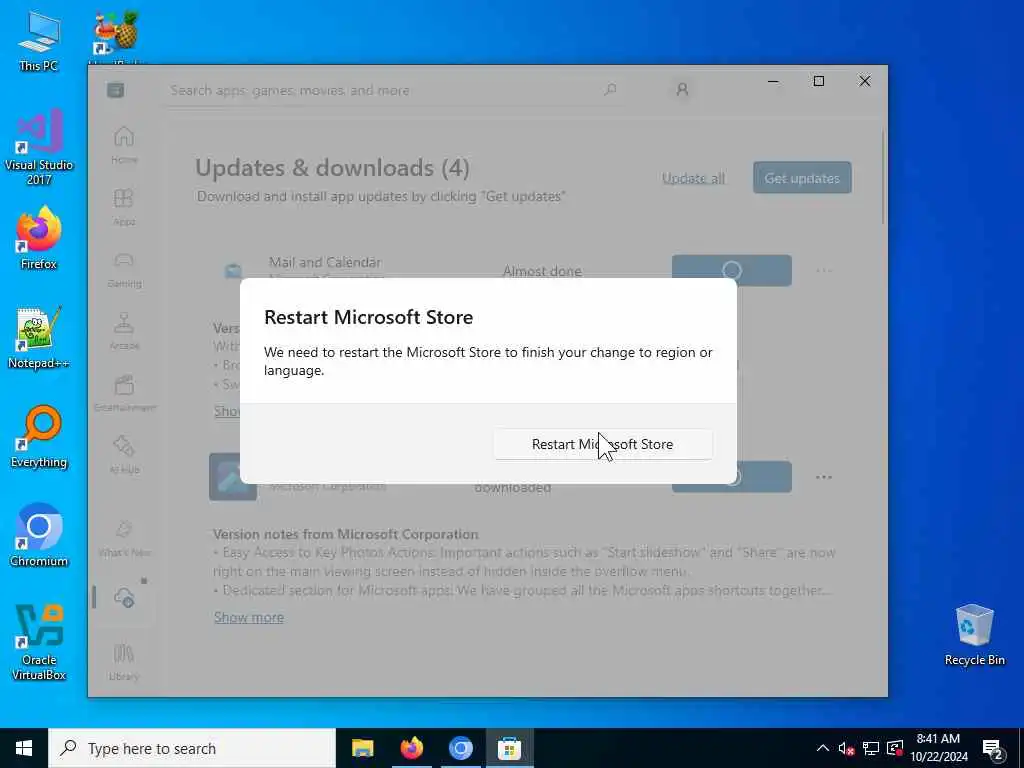Click the Get updates button

point(802,178)
